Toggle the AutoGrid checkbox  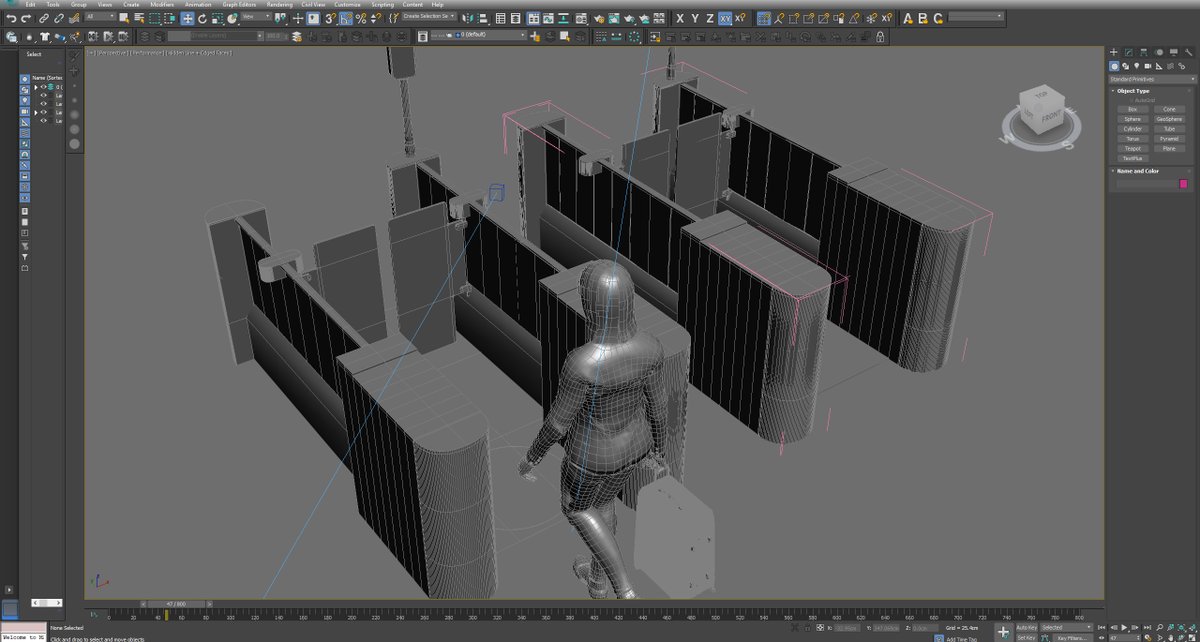(x=1133, y=100)
